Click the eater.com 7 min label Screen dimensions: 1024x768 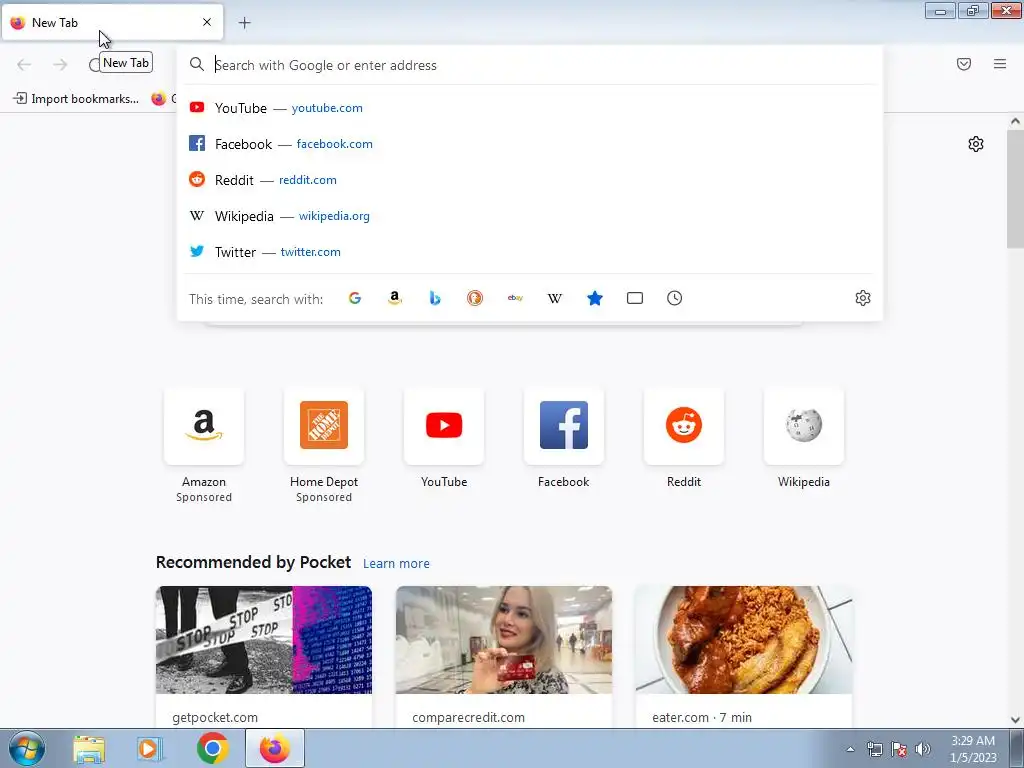tap(702, 718)
